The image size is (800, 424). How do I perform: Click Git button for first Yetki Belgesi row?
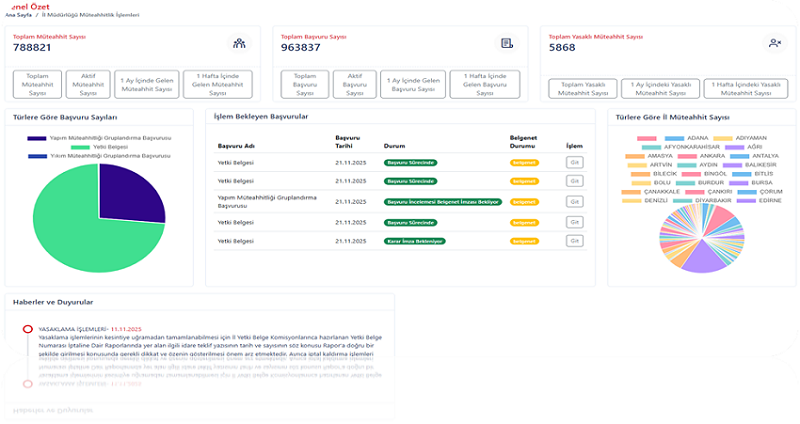coord(574,160)
